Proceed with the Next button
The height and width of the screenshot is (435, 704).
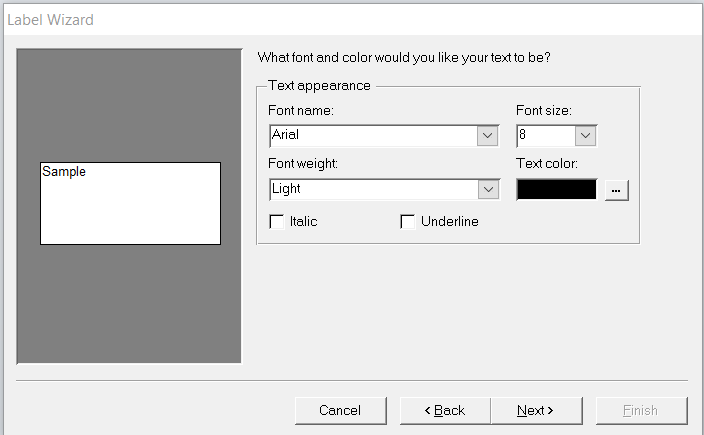click(x=535, y=410)
